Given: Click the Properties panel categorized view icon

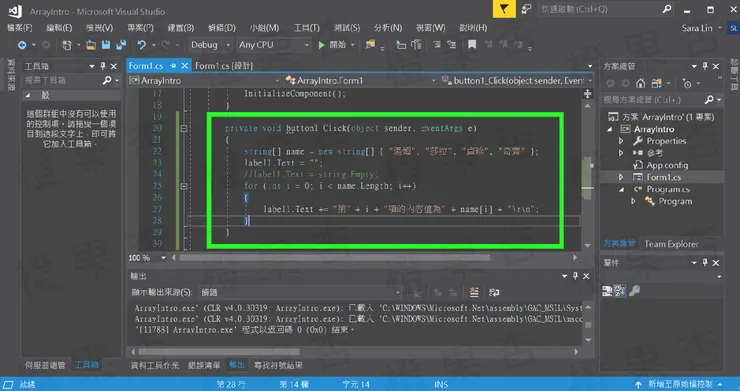Looking at the screenshot, I should (x=607, y=291).
